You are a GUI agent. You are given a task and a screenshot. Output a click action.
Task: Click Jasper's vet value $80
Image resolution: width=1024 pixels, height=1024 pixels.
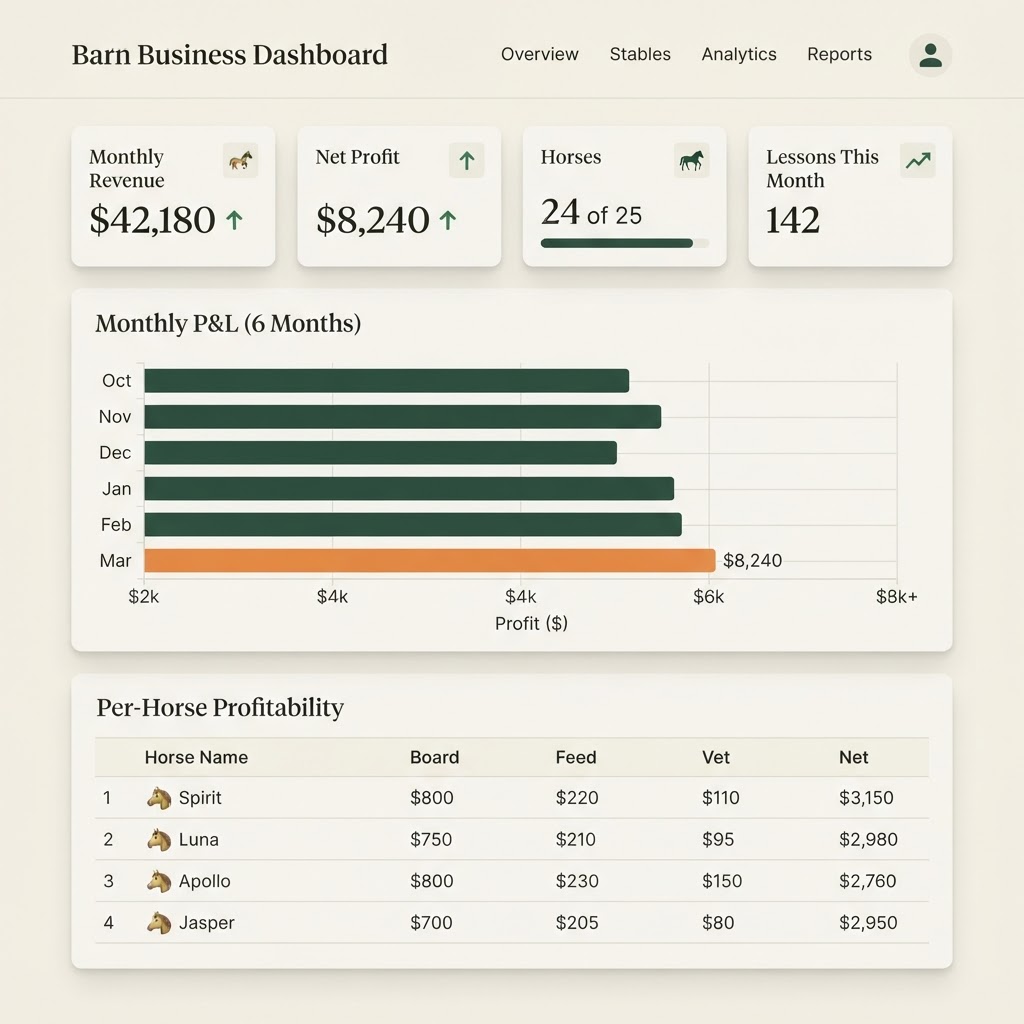pyautogui.click(x=718, y=923)
